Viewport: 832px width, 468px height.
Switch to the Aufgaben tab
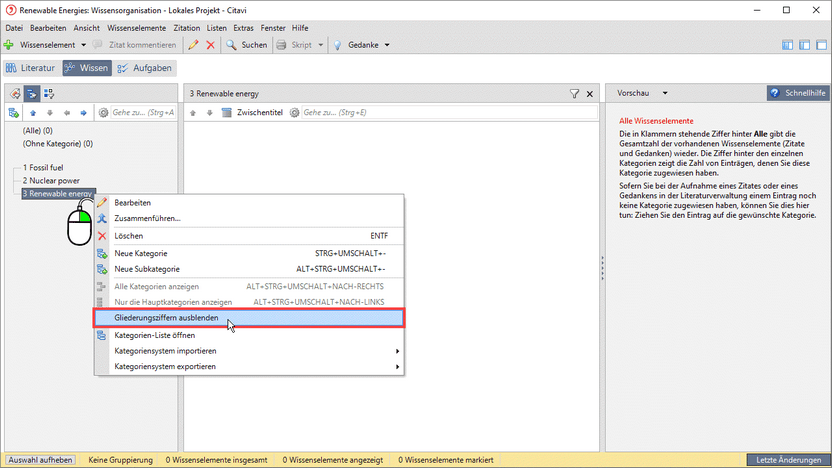(x=145, y=68)
